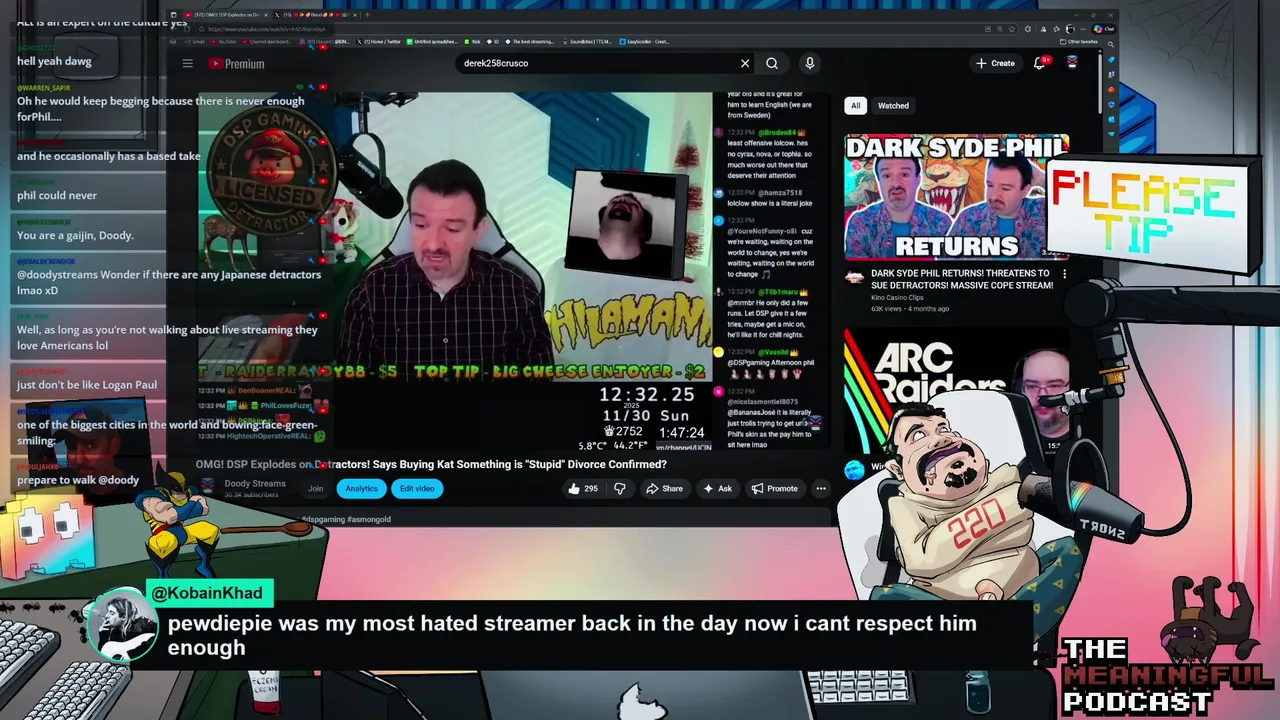Open the ARC Raiders video thumbnail
This screenshot has height=720, width=1280.
click(957, 390)
